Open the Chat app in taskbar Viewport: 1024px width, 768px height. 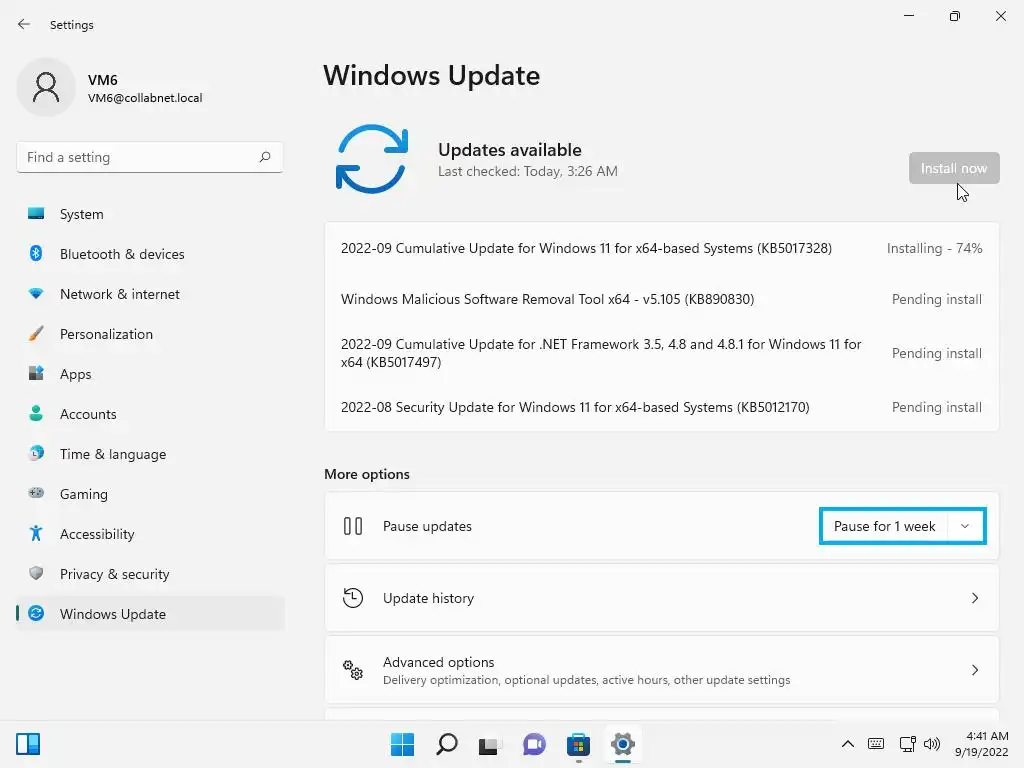coord(534,744)
